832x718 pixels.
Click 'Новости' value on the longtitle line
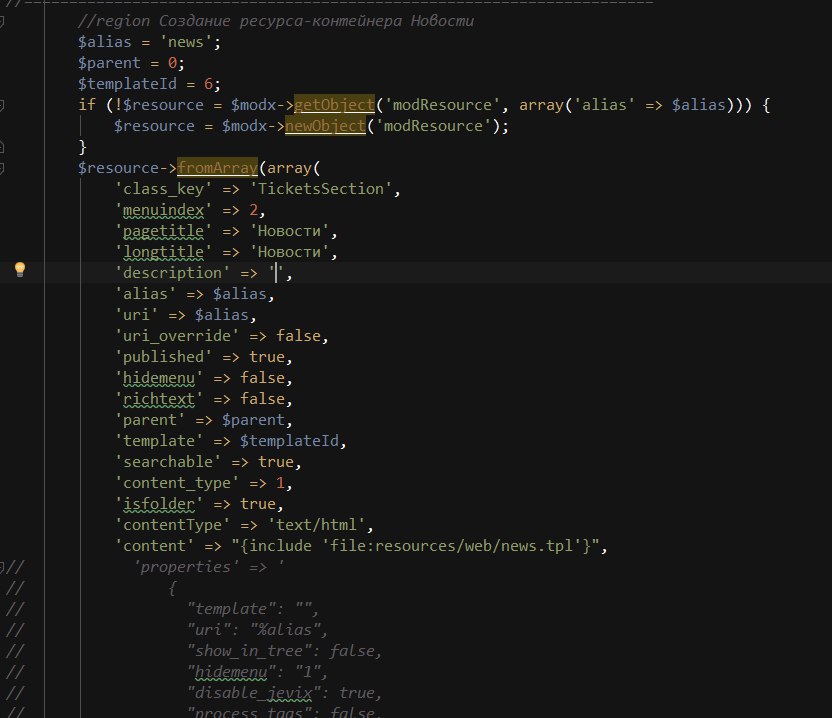[x=289, y=252]
